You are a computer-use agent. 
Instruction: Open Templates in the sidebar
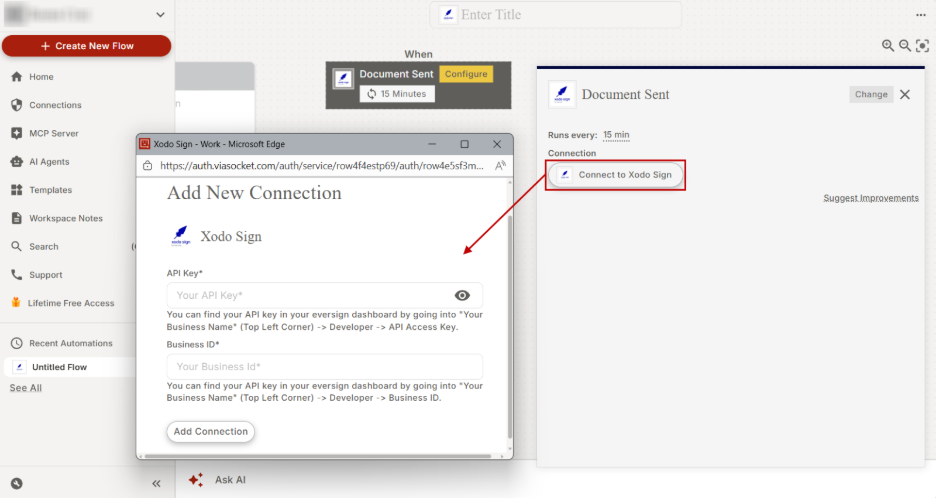click(50, 190)
